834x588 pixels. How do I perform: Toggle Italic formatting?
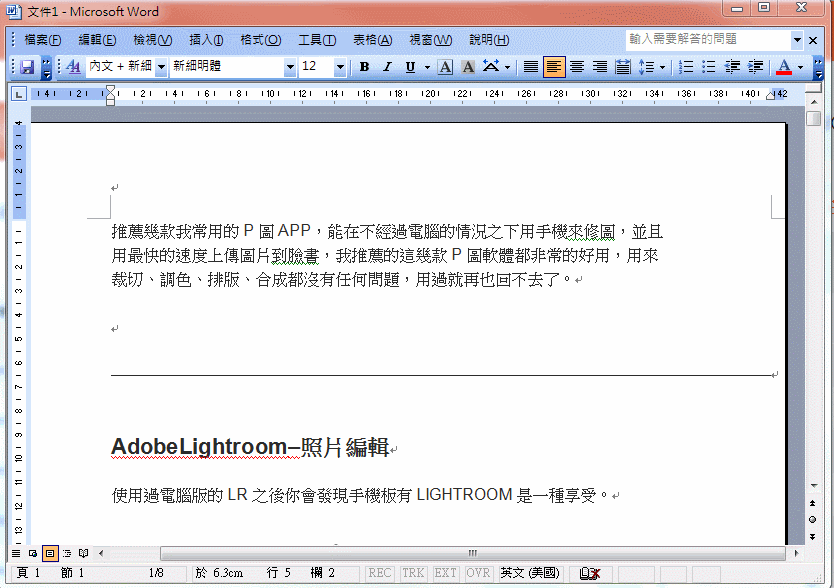pyautogui.click(x=387, y=67)
